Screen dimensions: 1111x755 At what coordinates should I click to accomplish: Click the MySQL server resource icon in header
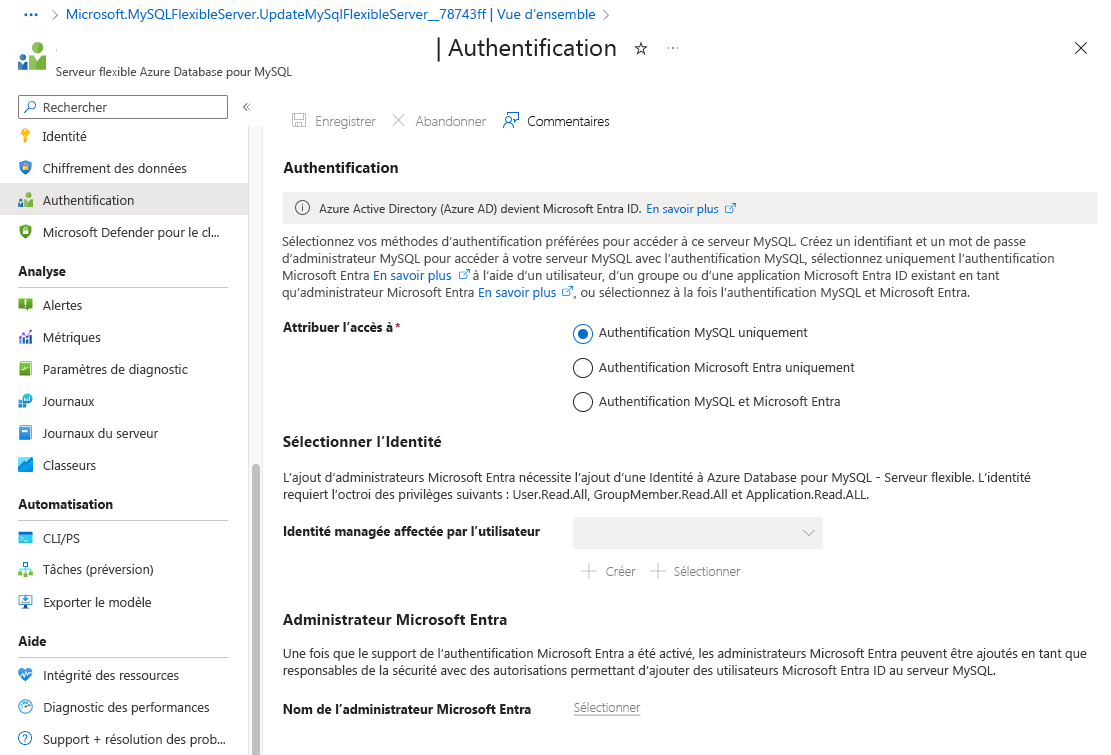33,57
